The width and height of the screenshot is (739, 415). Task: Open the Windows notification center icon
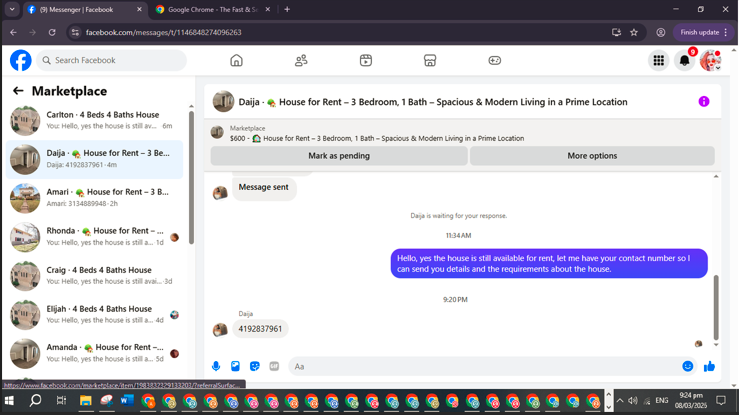click(721, 401)
